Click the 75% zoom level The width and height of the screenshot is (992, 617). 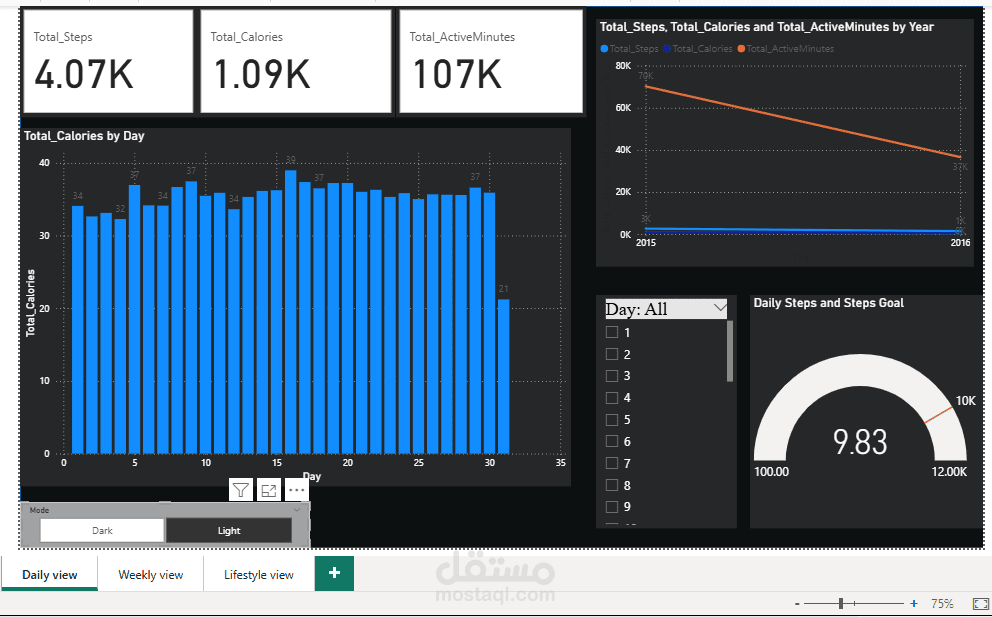tap(942, 604)
